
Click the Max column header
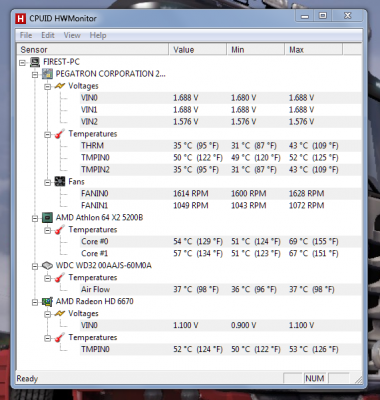coord(314,50)
